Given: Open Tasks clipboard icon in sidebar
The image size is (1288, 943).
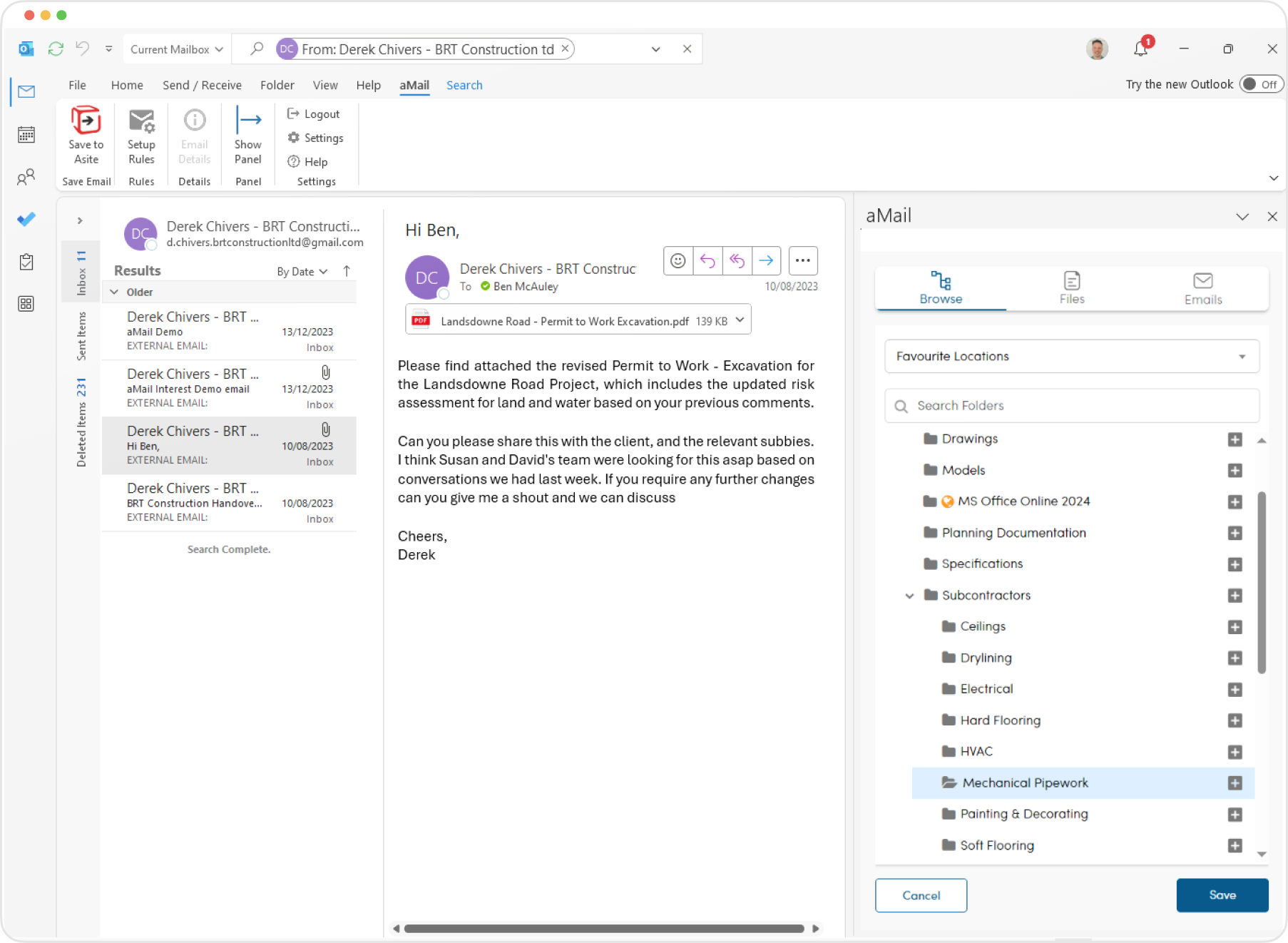Looking at the screenshot, I should tap(26, 262).
